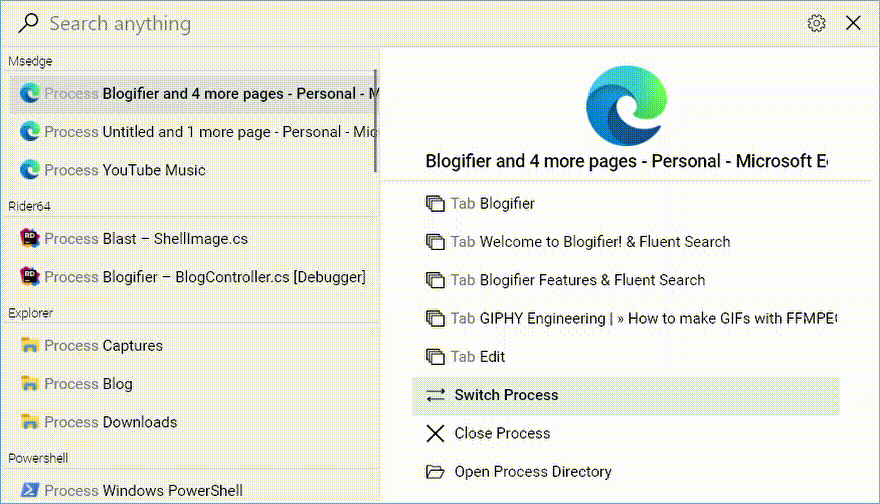Click the 'Rider64' group header
This screenshot has height=504, width=880.
tap(29, 206)
